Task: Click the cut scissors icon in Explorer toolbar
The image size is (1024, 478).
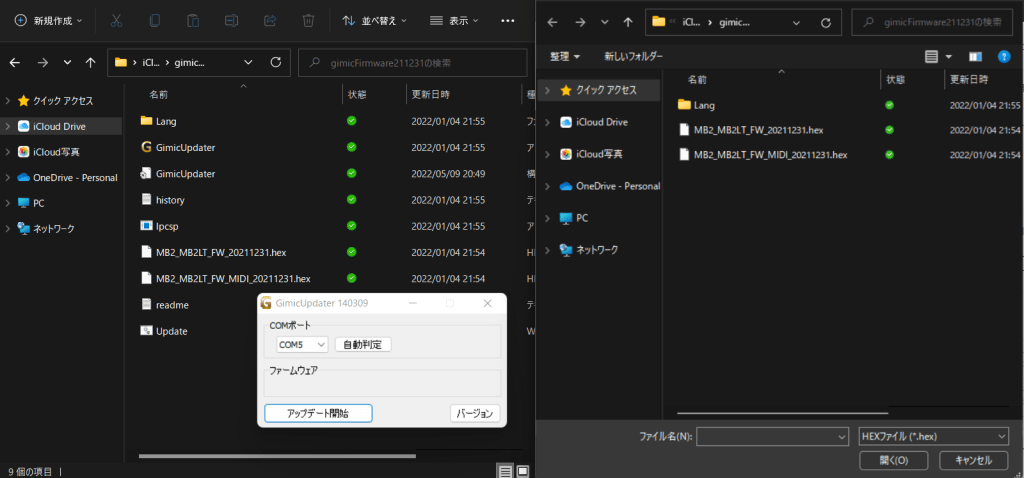Action: point(117,20)
